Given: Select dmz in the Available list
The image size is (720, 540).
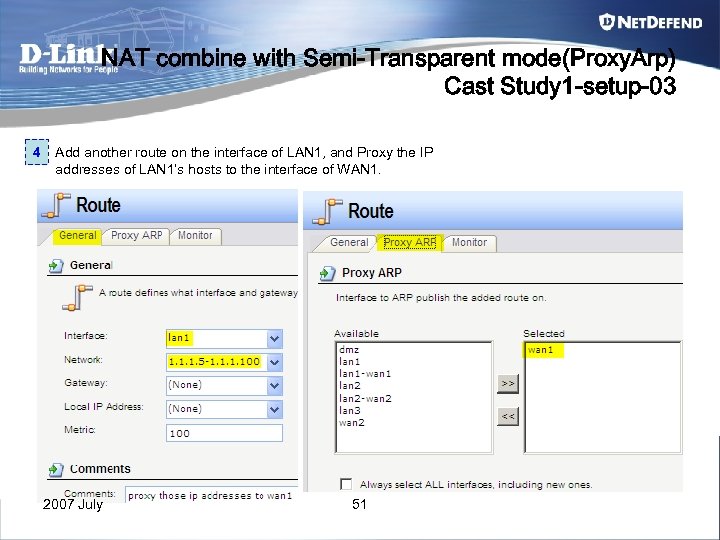Looking at the screenshot, I should click(349, 350).
